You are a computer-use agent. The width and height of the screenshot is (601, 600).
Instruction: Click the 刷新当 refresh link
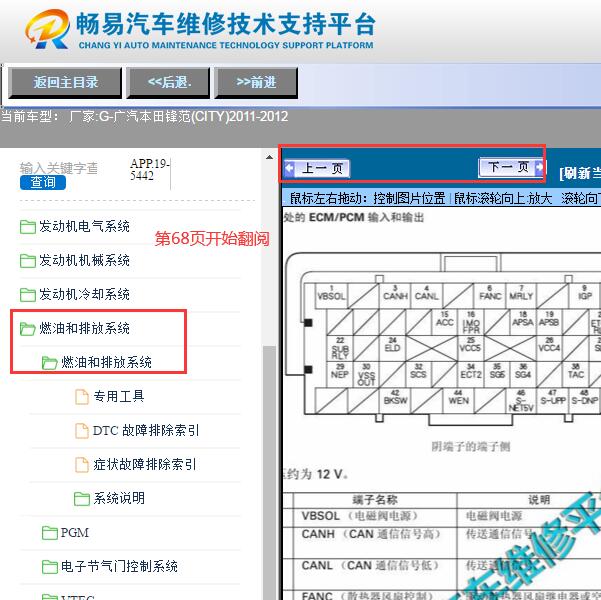[x=580, y=173]
